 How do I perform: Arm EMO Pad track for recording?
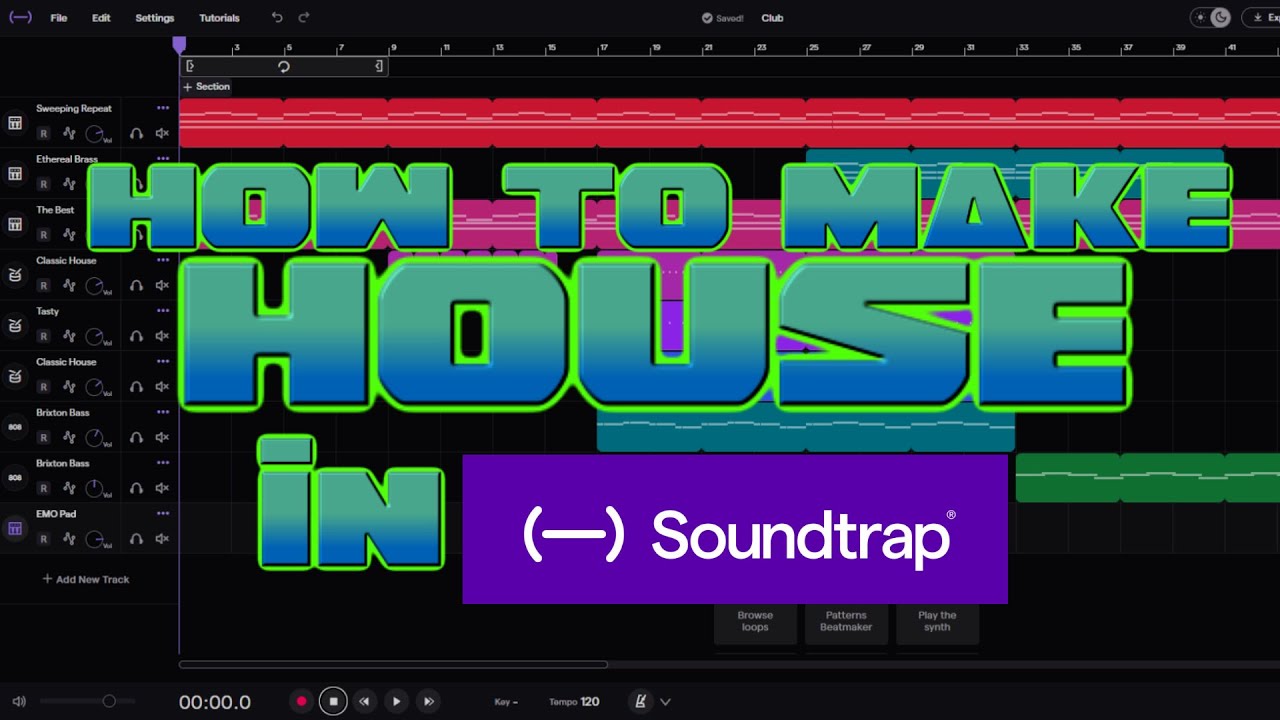pos(43,539)
